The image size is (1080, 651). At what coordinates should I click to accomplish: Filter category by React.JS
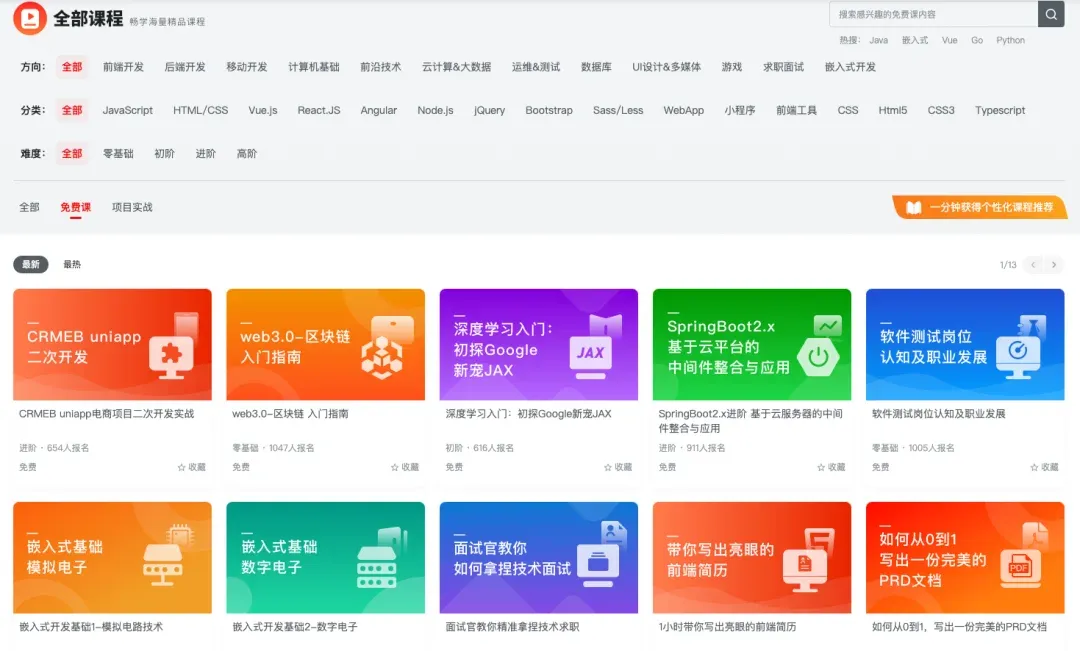319,110
